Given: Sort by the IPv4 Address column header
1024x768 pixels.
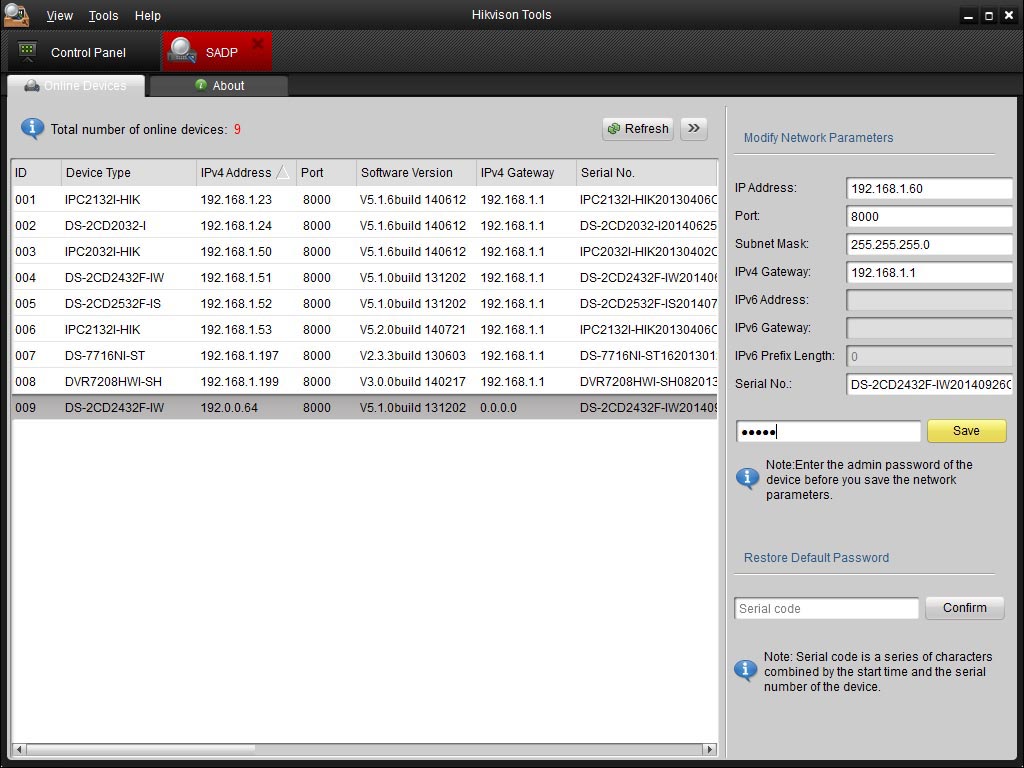Looking at the screenshot, I should [246, 172].
